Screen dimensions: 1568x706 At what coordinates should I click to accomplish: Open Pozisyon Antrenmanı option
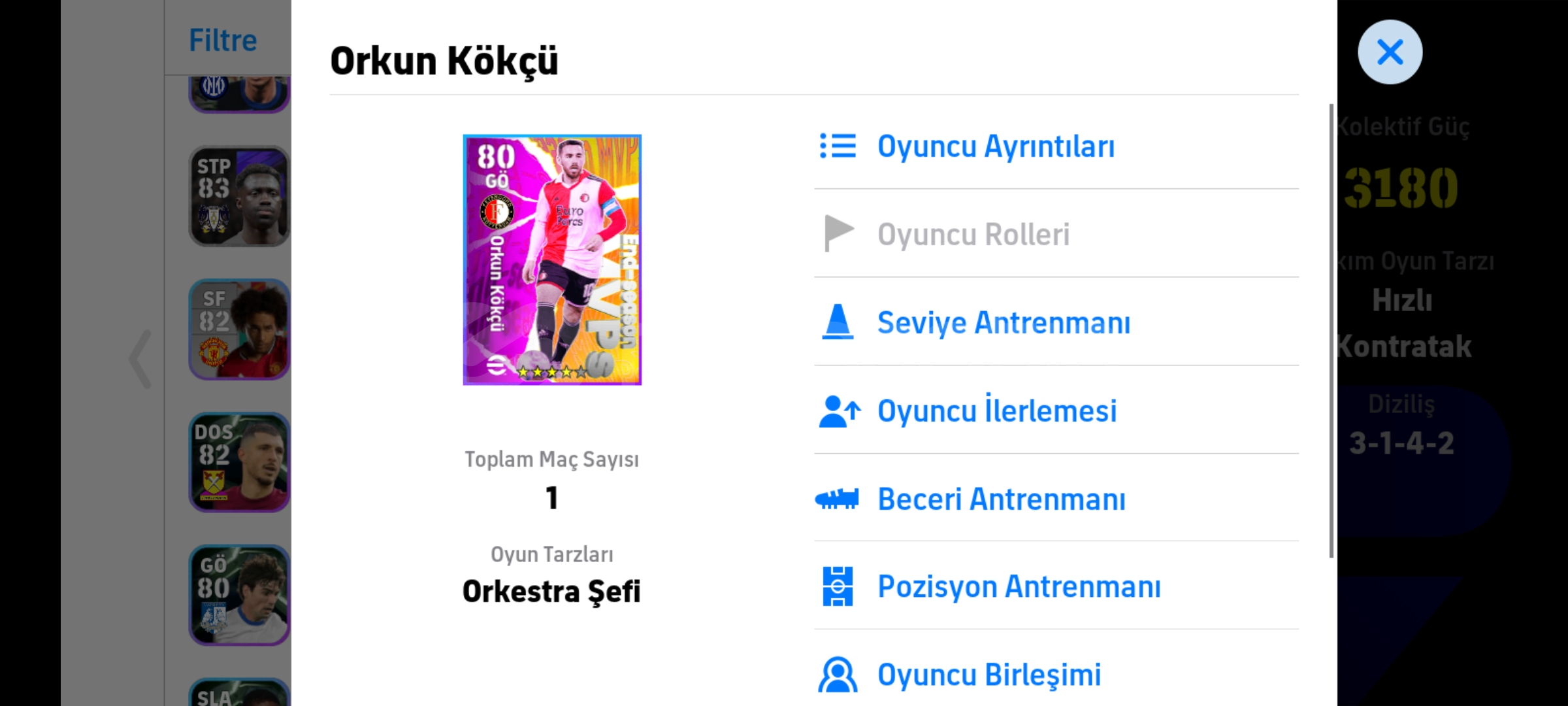click(1019, 586)
